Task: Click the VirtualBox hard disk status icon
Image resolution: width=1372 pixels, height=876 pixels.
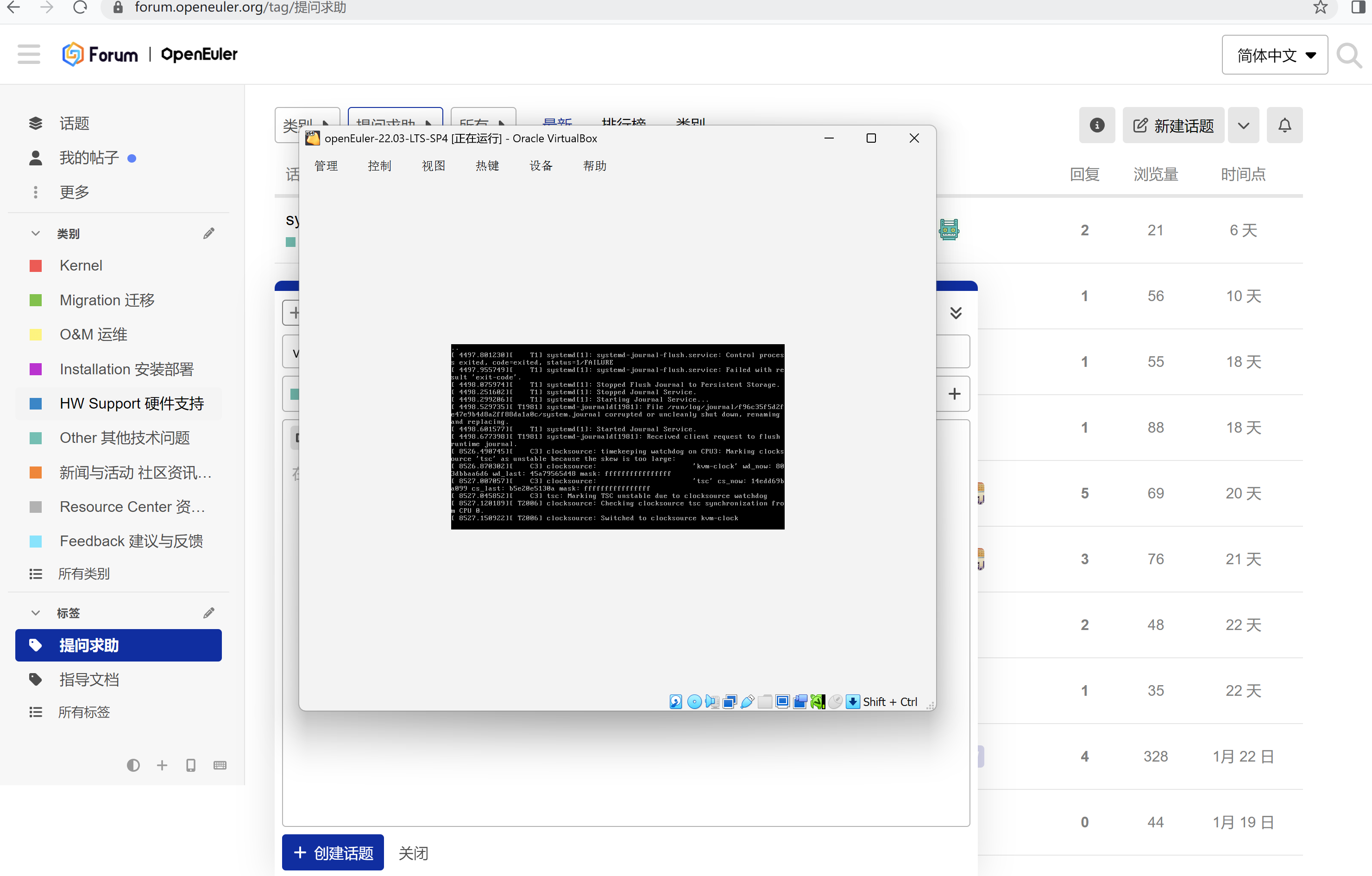Action: 676,702
